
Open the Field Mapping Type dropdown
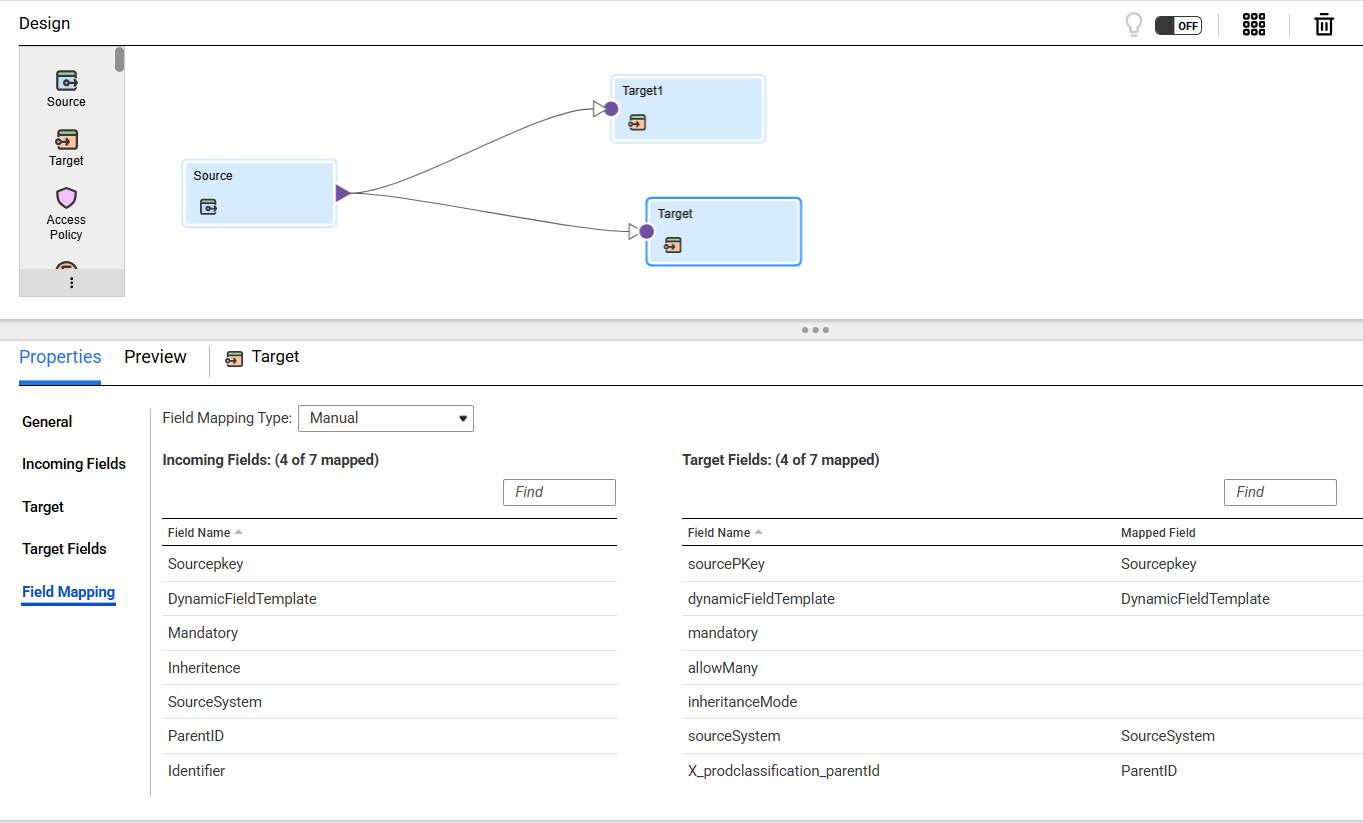pyautogui.click(x=386, y=418)
